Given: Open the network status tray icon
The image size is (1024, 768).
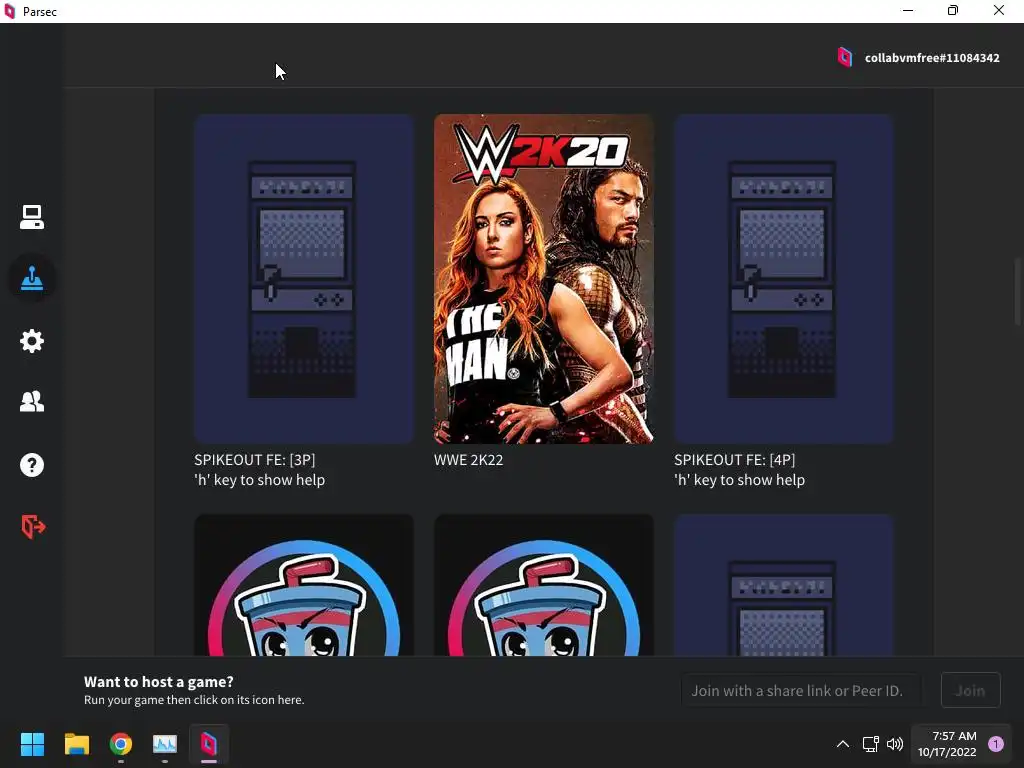Looking at the screenshot, I should [x=870, y=744].
